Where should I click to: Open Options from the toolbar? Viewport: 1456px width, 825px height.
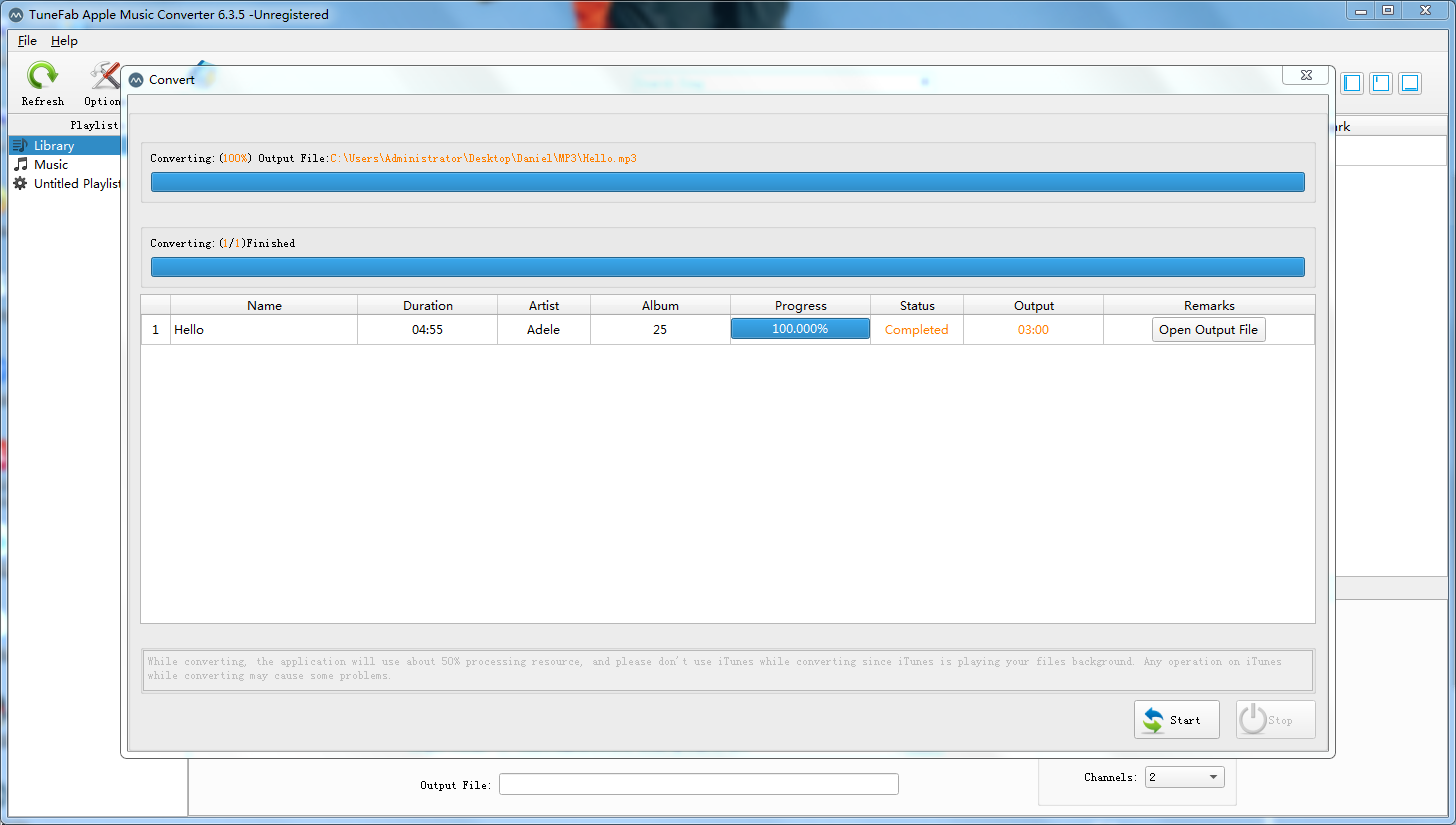click(102, 83)
